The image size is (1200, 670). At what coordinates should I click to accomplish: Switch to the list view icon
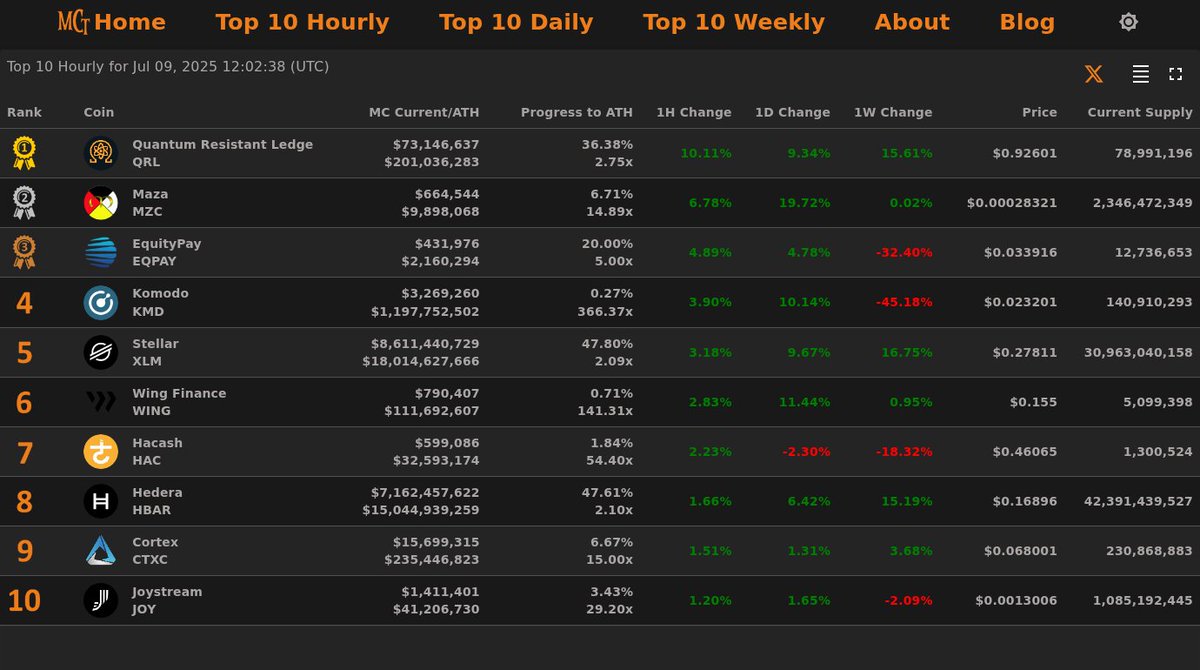pyautogui.click(x=1140, y=74)
